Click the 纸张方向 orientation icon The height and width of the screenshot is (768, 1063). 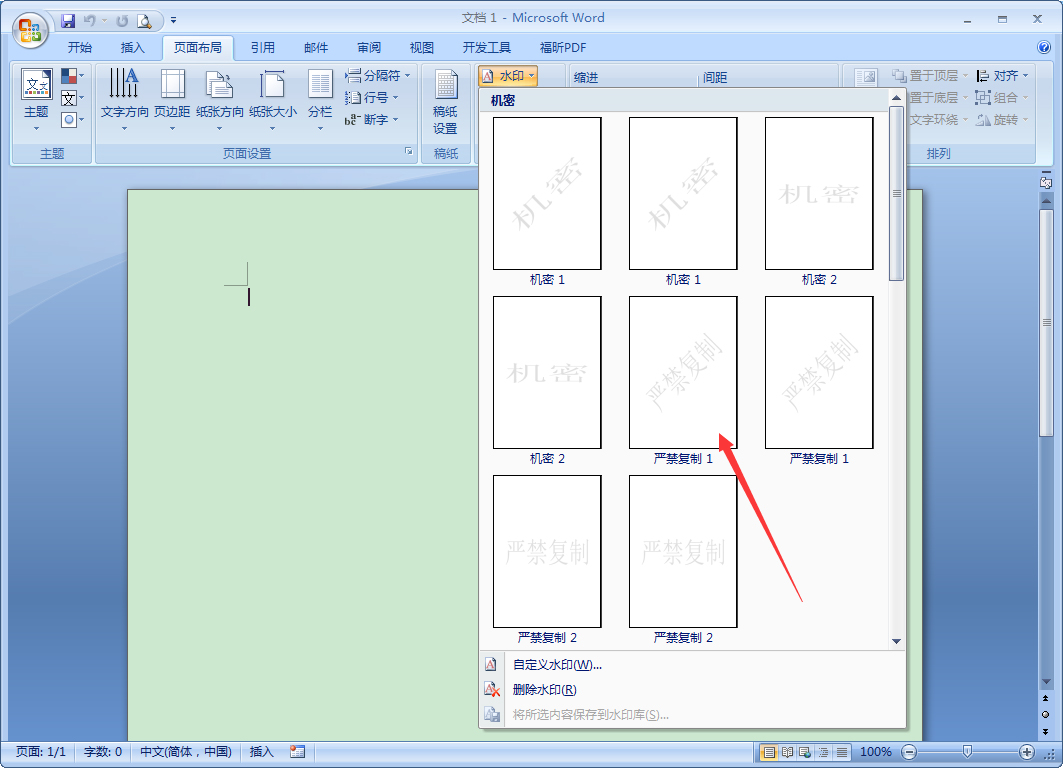click(219, 97)
